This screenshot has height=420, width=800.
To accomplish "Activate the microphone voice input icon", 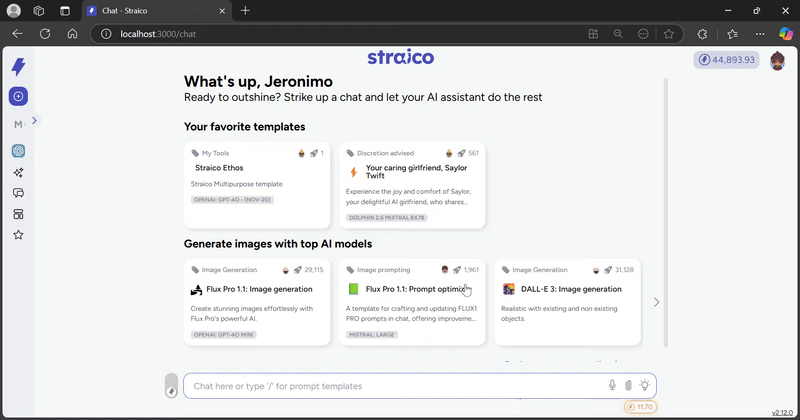I will click(612, 385).
